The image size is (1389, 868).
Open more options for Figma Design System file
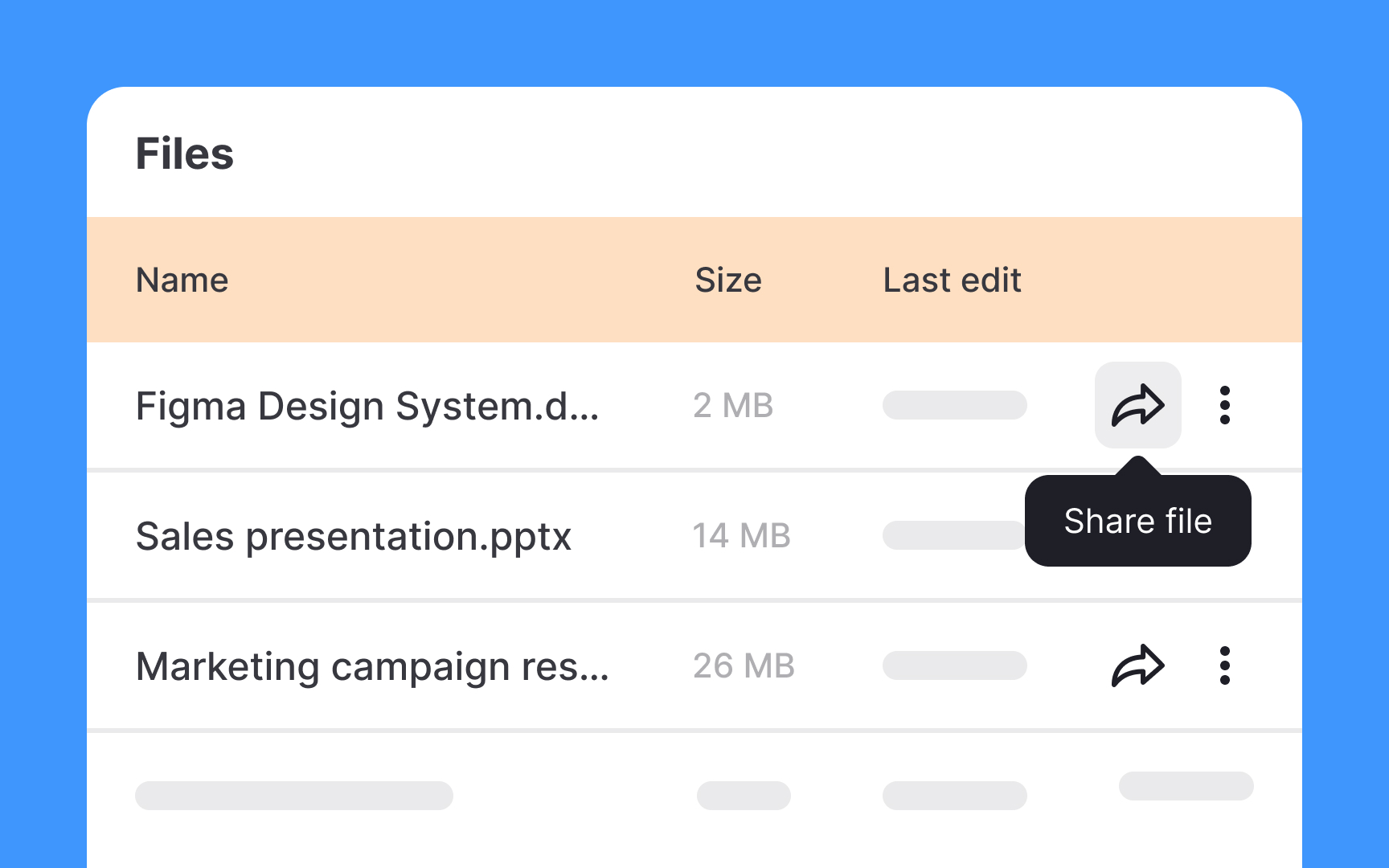[1224, 405]
